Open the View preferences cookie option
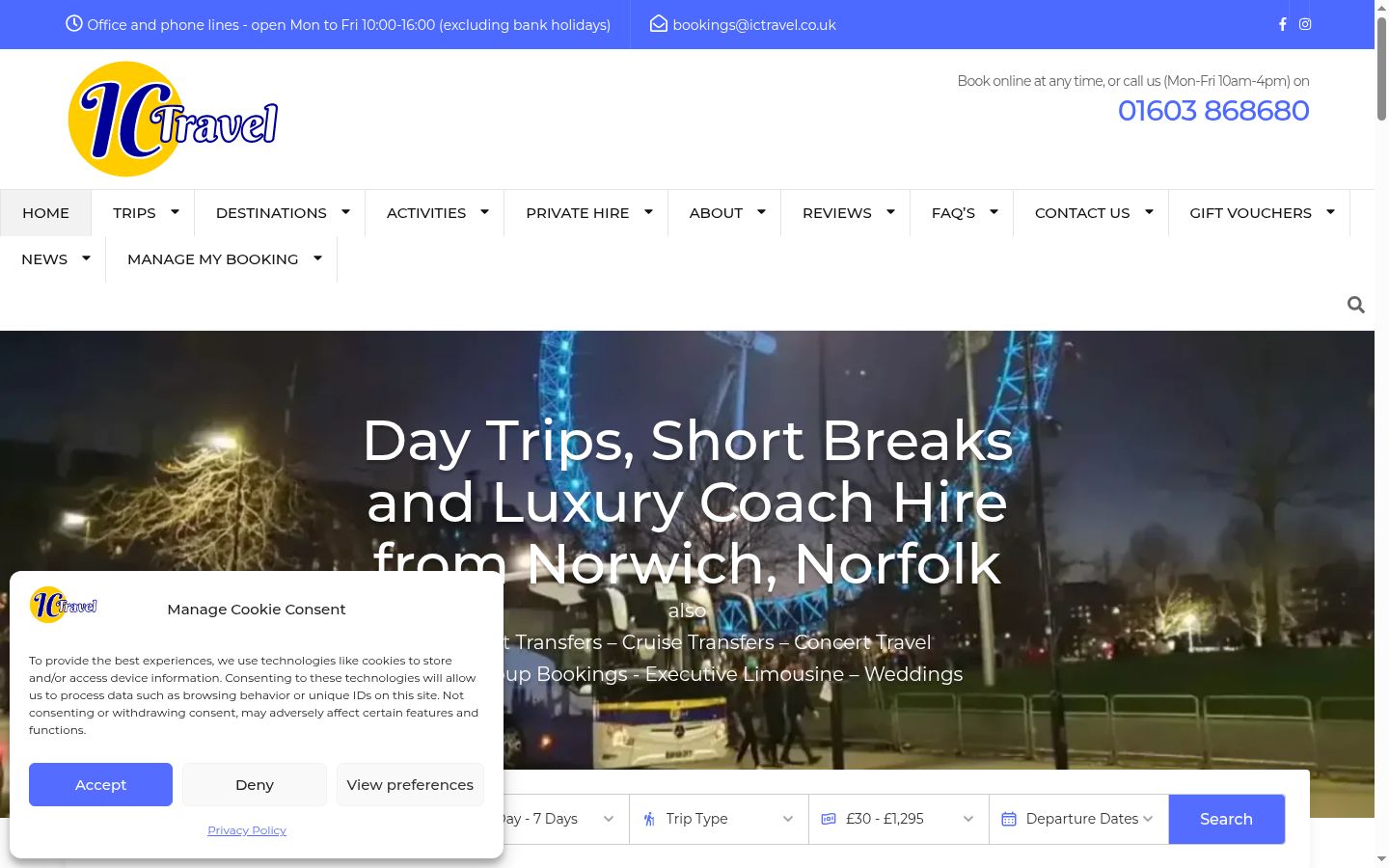This screenshot has width=1389, height=868. click(x=410, y=785)
